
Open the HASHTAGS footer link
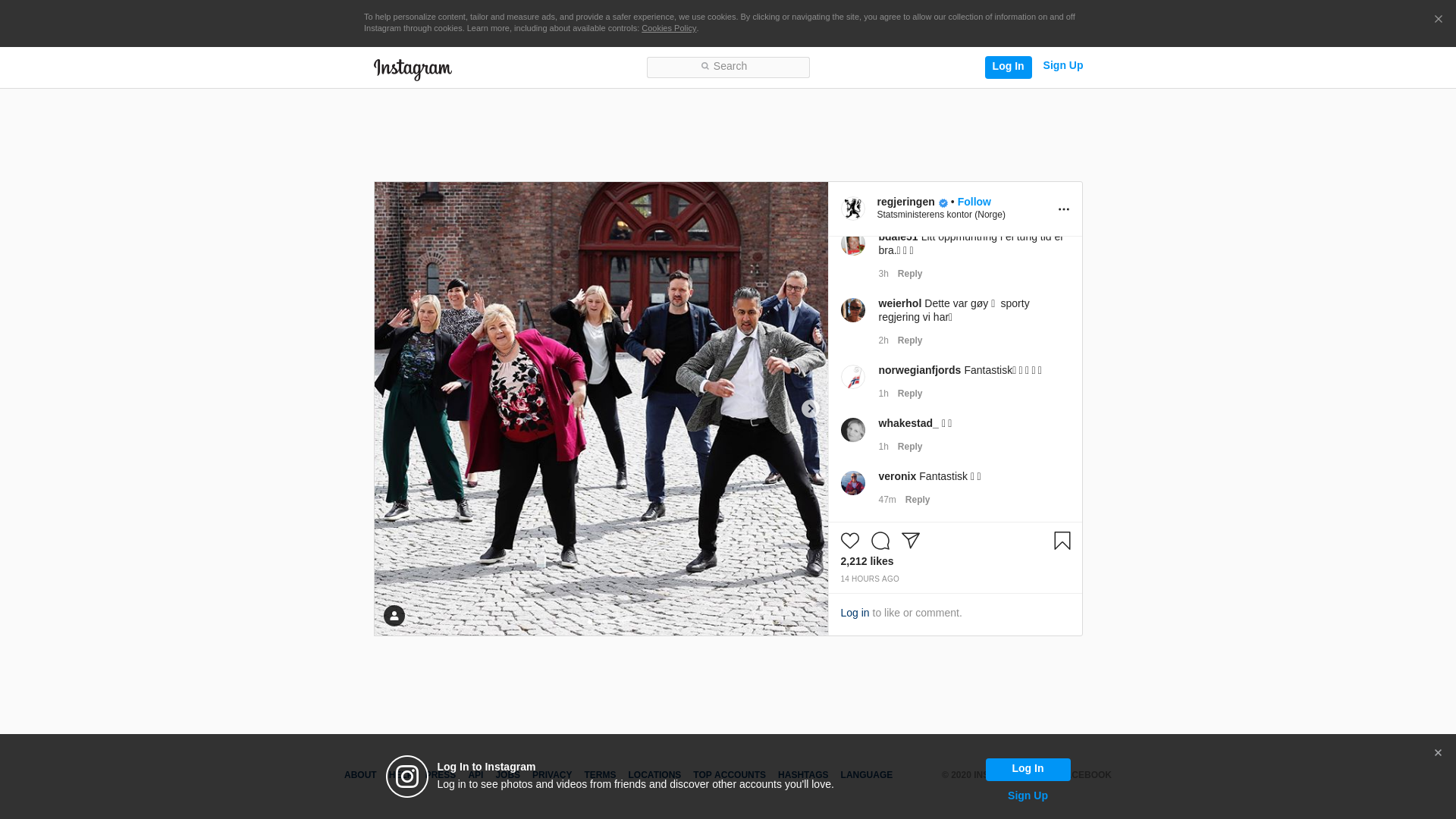click(x=802, y=775)
